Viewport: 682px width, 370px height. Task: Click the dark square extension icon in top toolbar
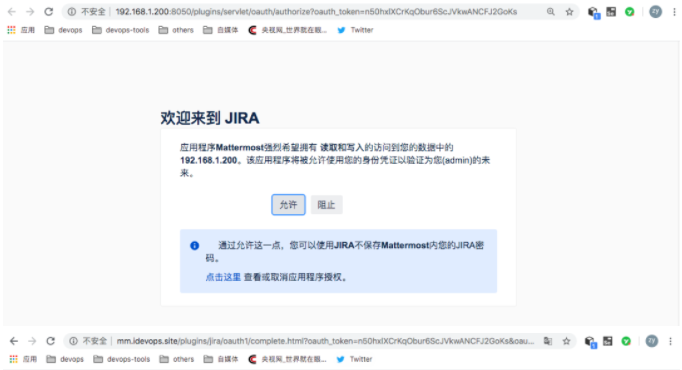click(611, 12)
